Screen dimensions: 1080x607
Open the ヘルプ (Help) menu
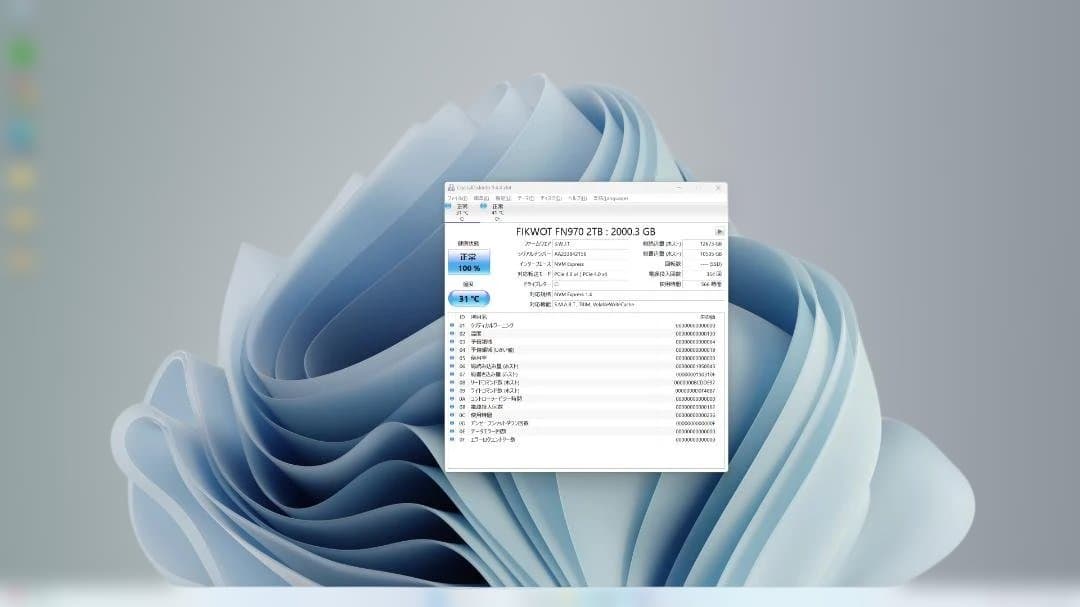577,198
